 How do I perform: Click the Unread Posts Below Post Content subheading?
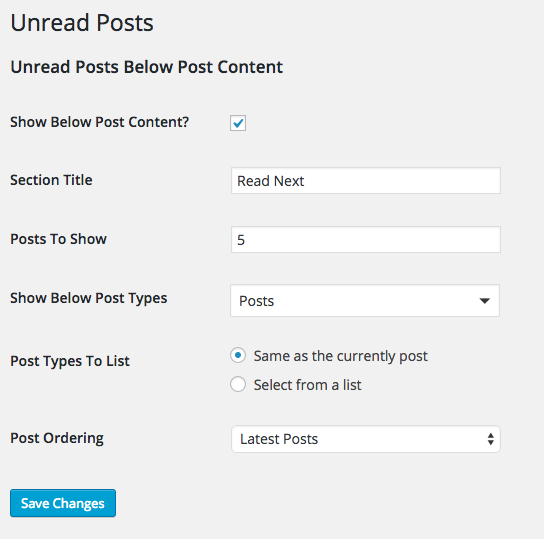[146, 67]
